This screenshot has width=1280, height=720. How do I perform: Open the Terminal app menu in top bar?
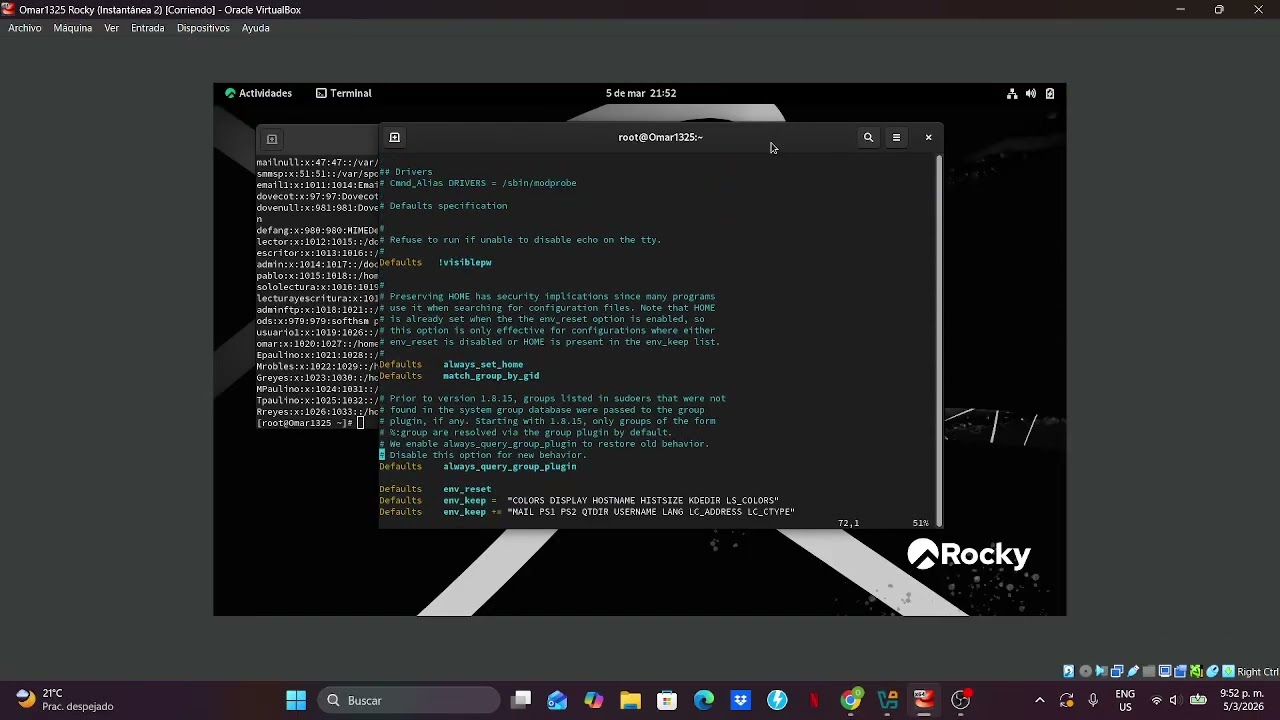[344, 93]
